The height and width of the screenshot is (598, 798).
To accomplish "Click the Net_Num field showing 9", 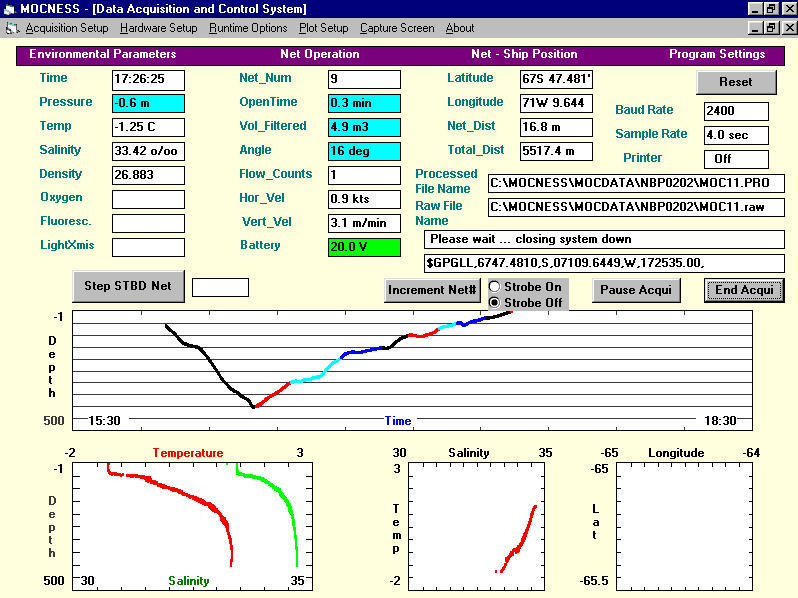I will (x=364, y=79).
